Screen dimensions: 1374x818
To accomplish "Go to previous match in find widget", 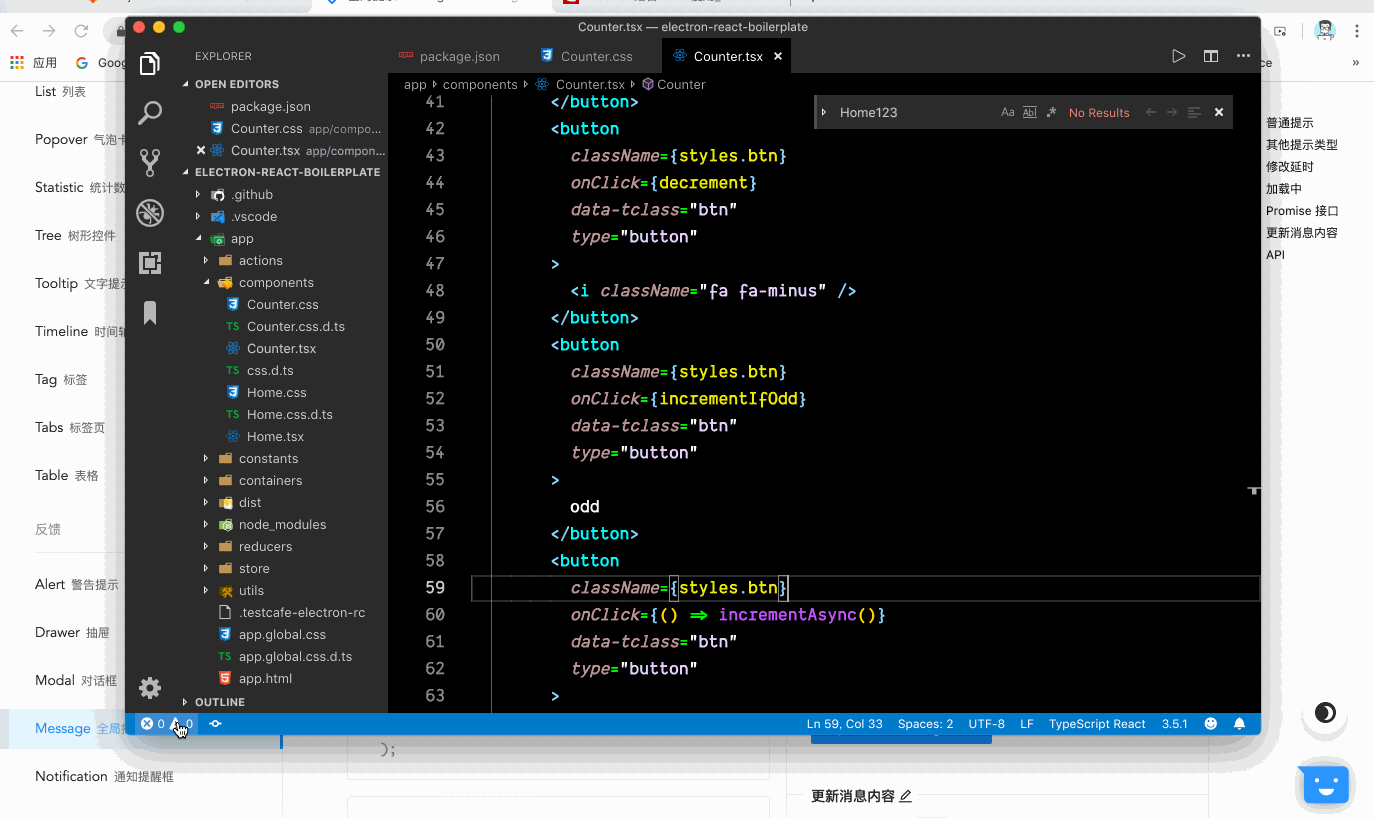I will click(x=1151, y=113).
